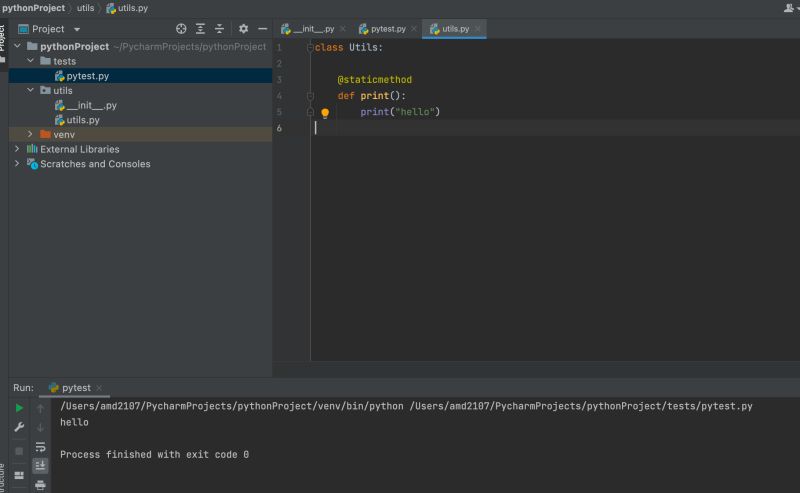Click the Process finished exit code line
The height and width of the screenshot is (493, 800).
pos(154,454)
